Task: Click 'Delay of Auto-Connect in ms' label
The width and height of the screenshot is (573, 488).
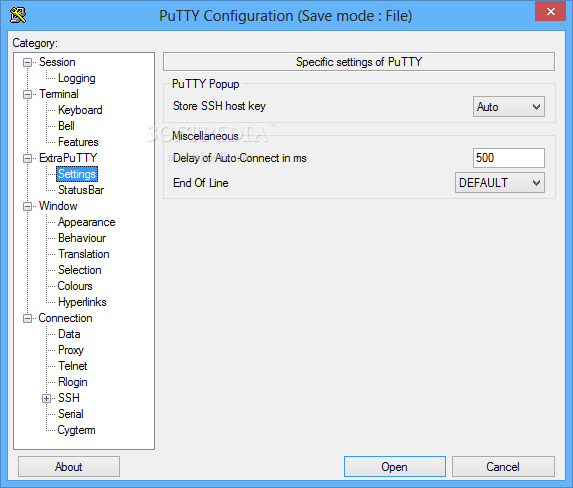Action: pos(240,158)
